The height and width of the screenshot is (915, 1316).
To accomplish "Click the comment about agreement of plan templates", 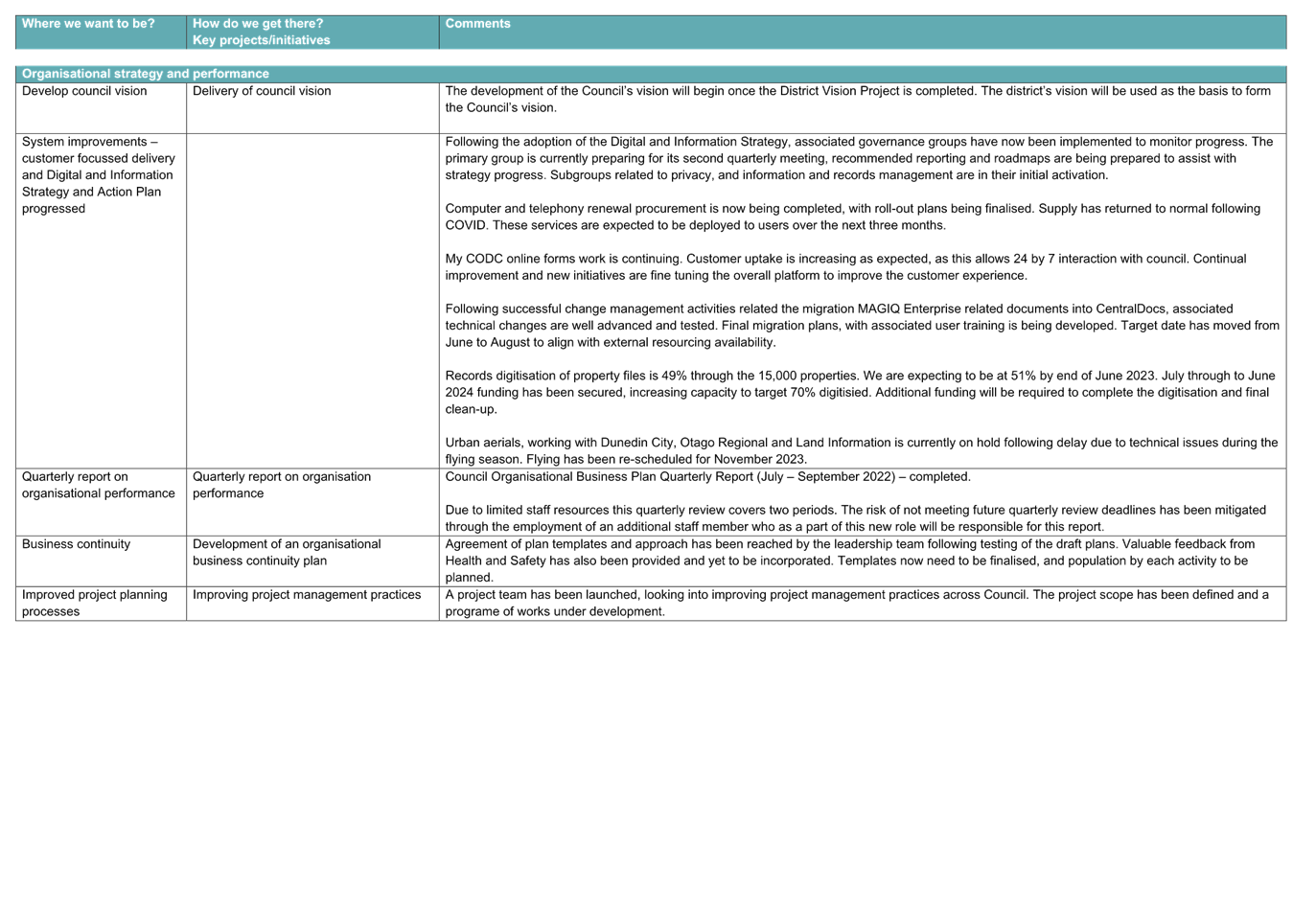I will pyautogui.click(x=850, y=560).
